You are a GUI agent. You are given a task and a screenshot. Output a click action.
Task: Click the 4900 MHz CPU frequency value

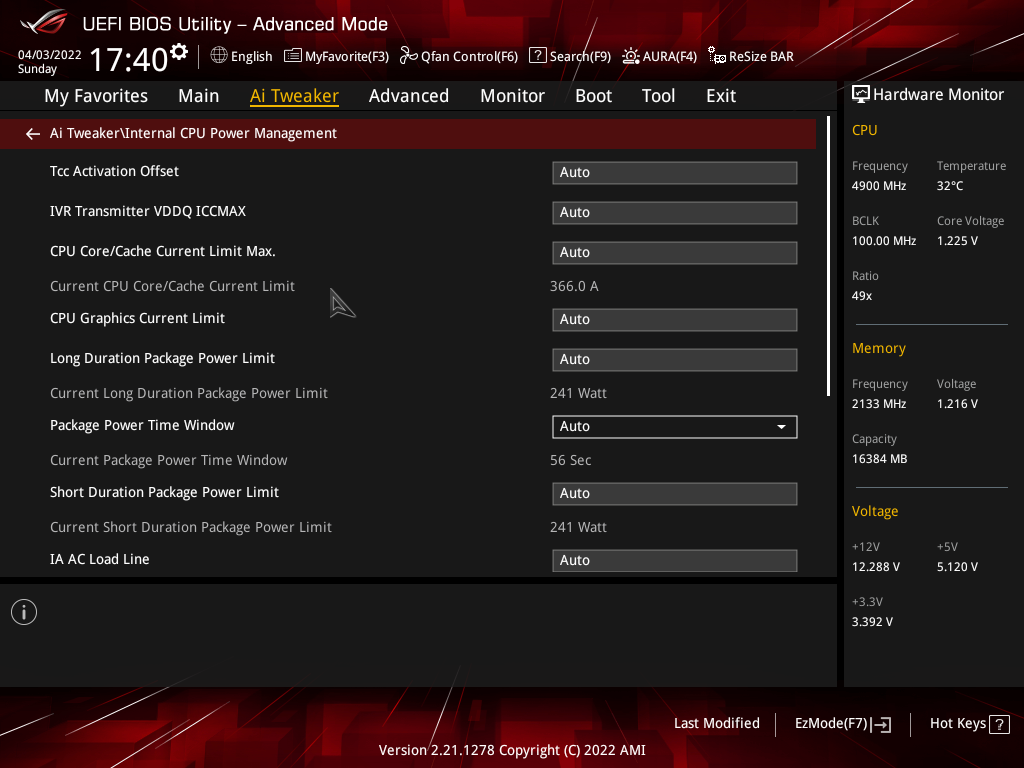tap(879, 186)
